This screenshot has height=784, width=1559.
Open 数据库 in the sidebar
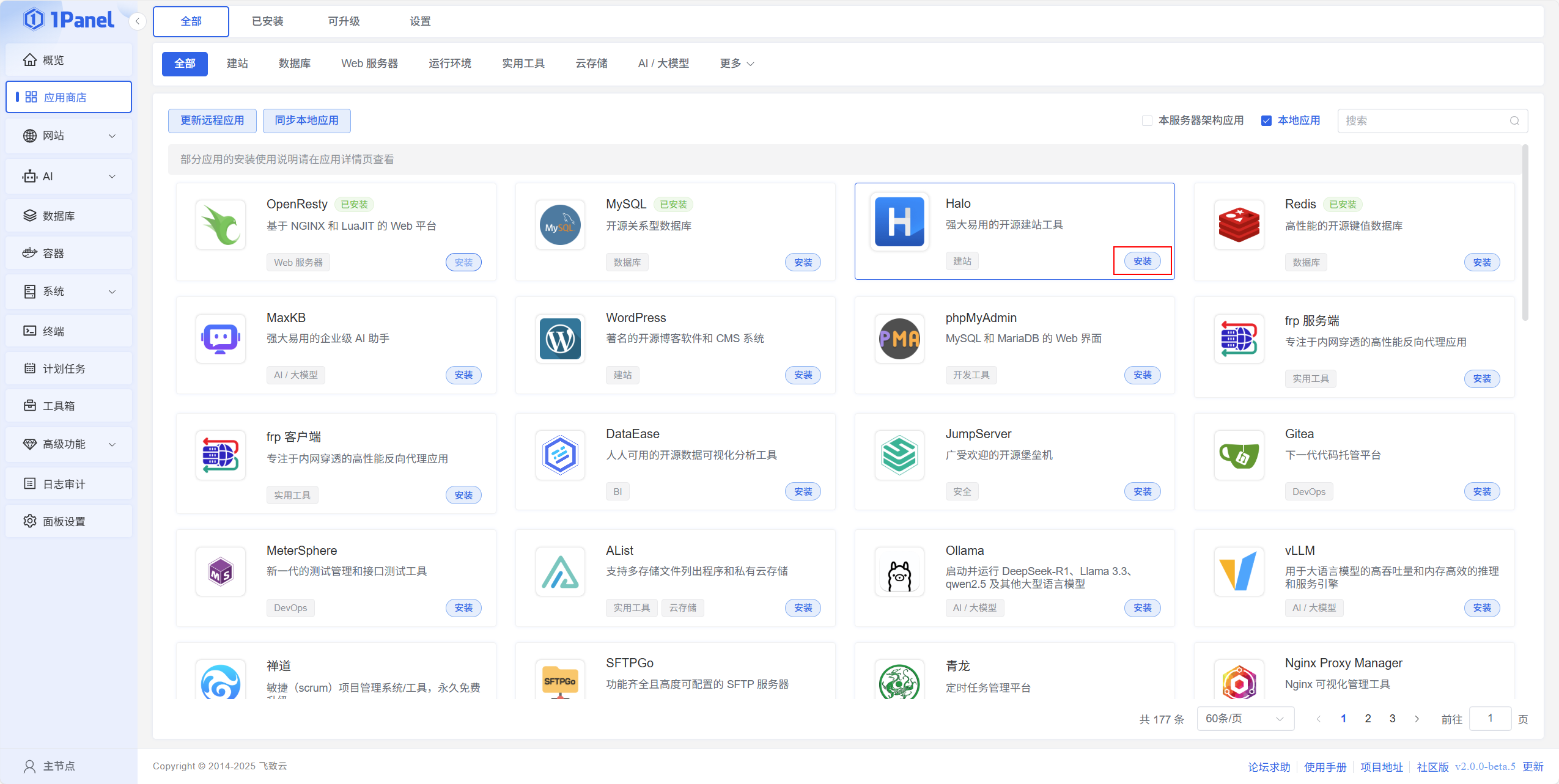point(68,216)
